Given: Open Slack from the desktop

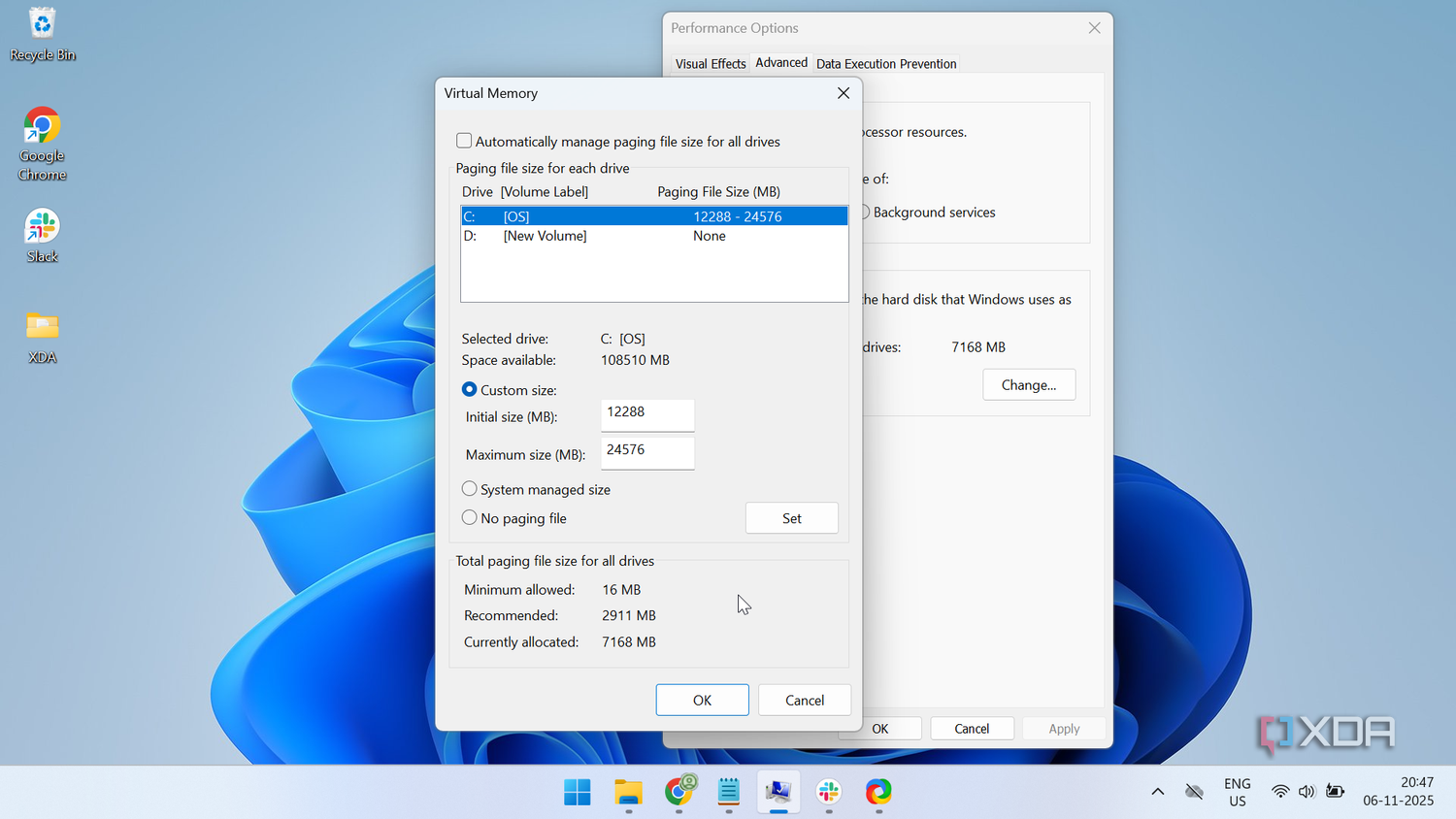Looking at the screenshot, I should 42,225.
